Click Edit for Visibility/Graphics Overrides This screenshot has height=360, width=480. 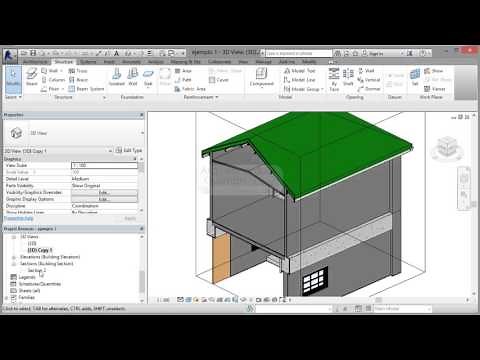104,192
